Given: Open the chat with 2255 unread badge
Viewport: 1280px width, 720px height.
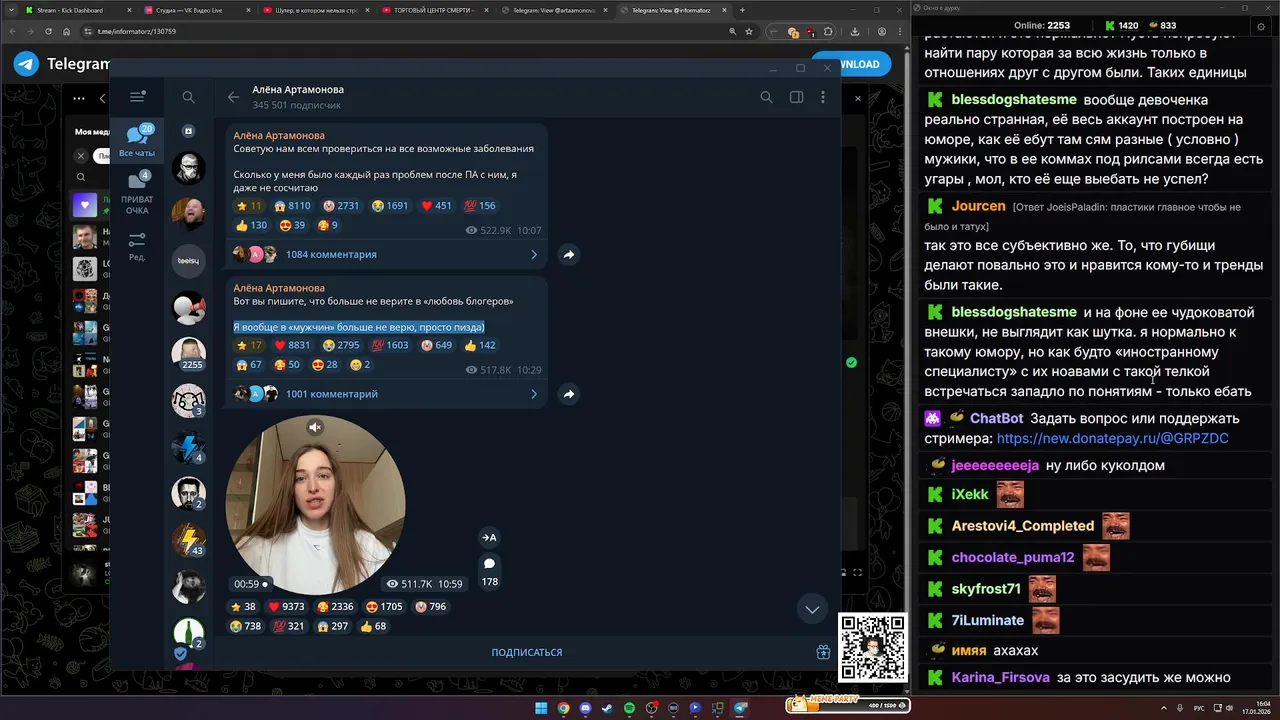Looking at the screenshot, I should (x=188, y=354).
